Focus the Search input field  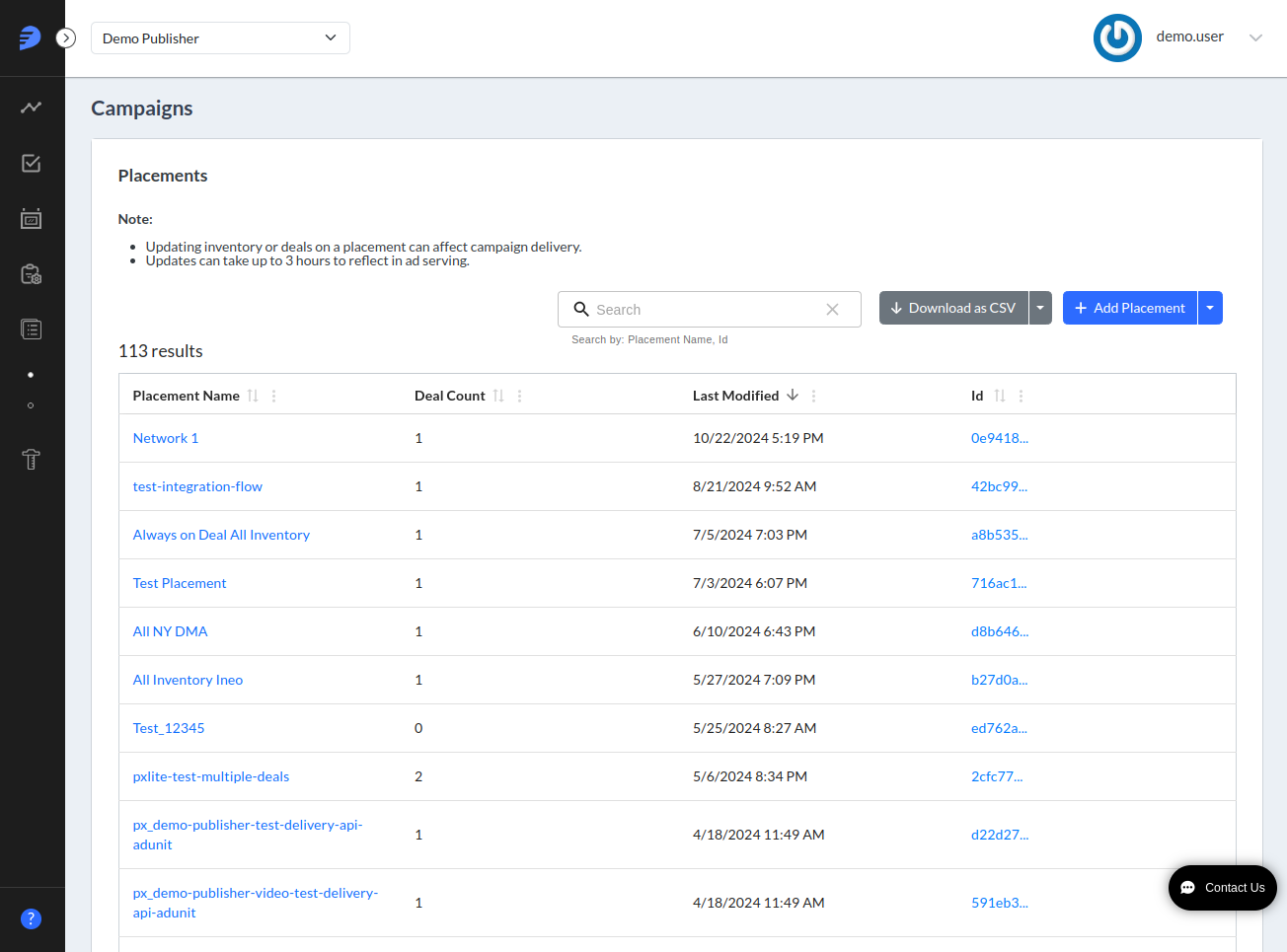coord(710,310)
